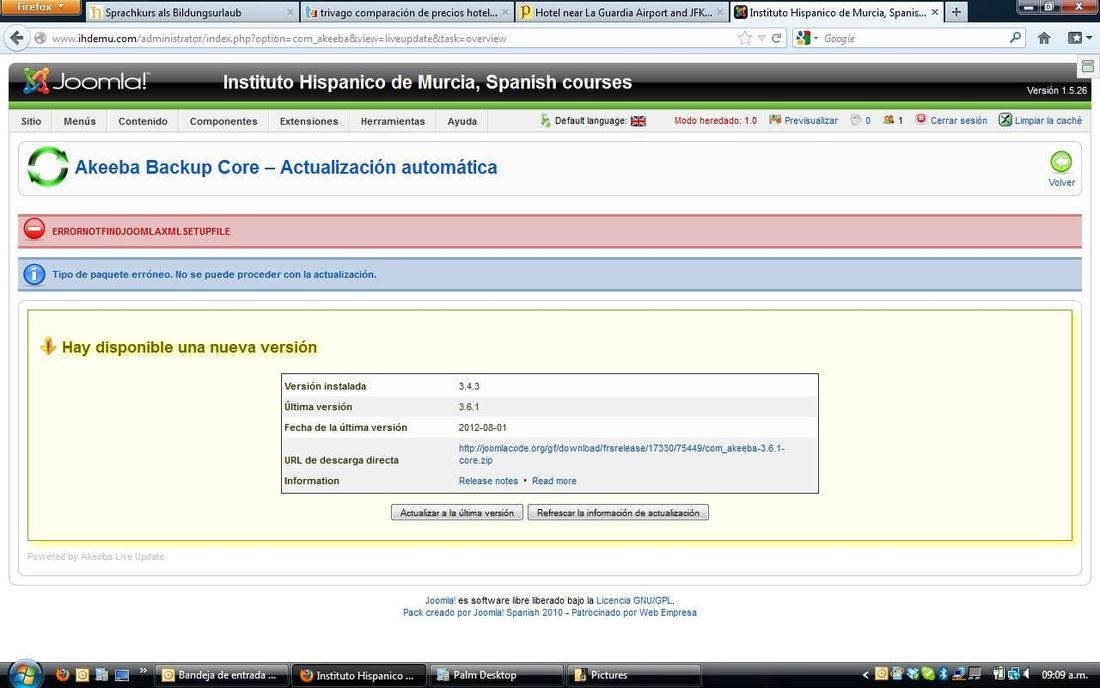The image size is (1100, 688).
Task: Click the browser back arrow button
Action: 18,38
